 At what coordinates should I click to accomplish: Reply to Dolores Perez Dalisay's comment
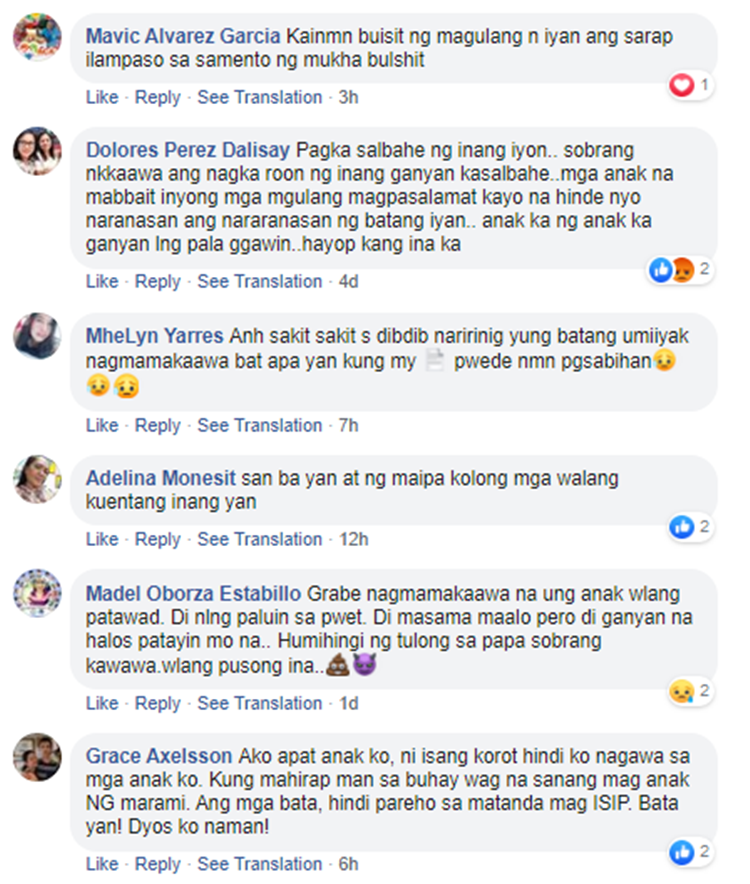pyautogui.click(x=157, y=281)
